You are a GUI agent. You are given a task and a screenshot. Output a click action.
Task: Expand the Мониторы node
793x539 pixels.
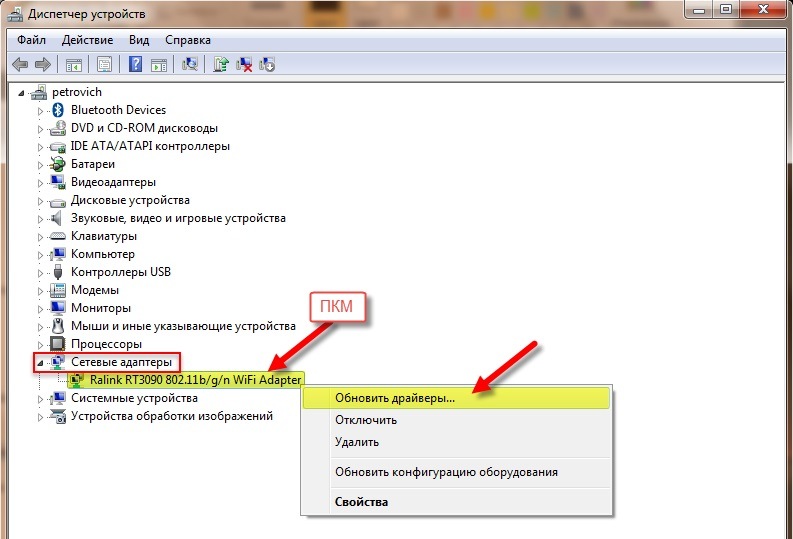point(40,309)
